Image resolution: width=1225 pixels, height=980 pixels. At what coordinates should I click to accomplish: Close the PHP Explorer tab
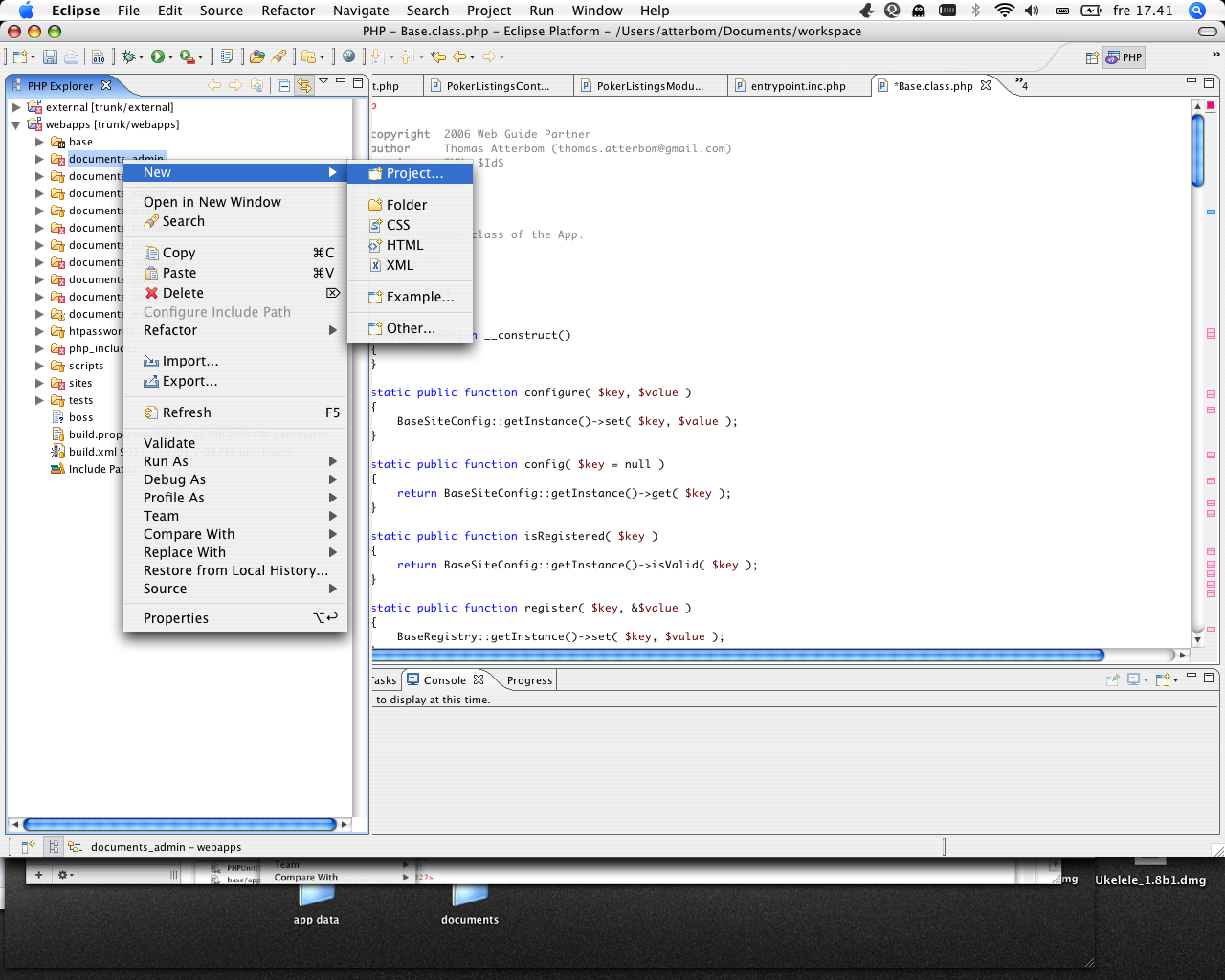106,85
